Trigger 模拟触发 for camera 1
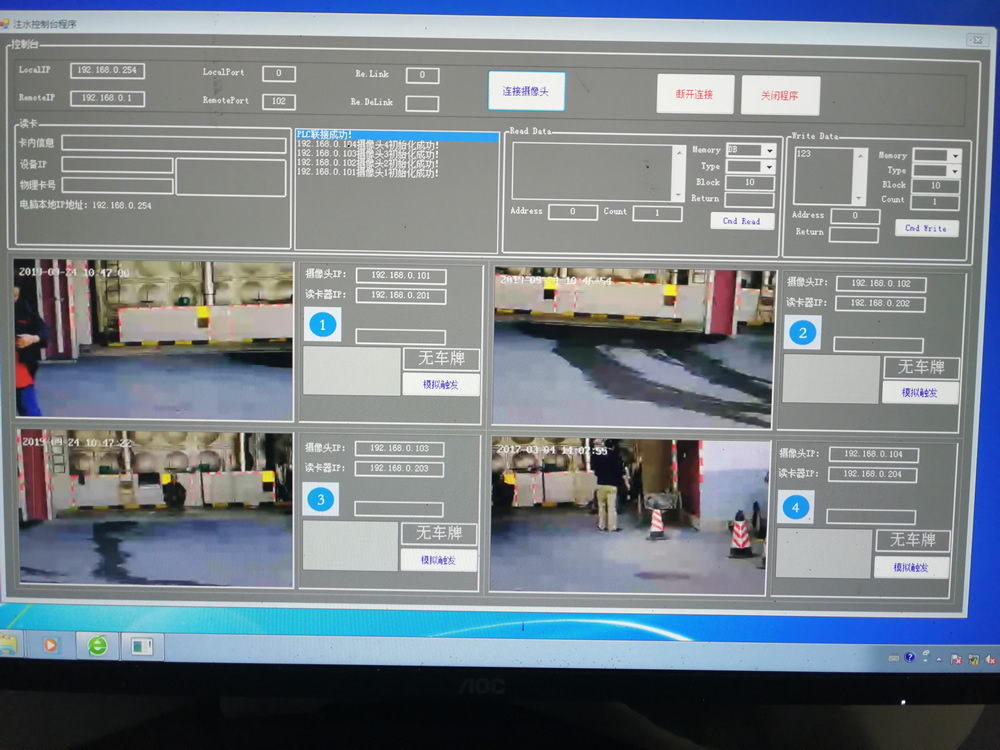This screenshot has height=750, width=1000. coord(441,384)
